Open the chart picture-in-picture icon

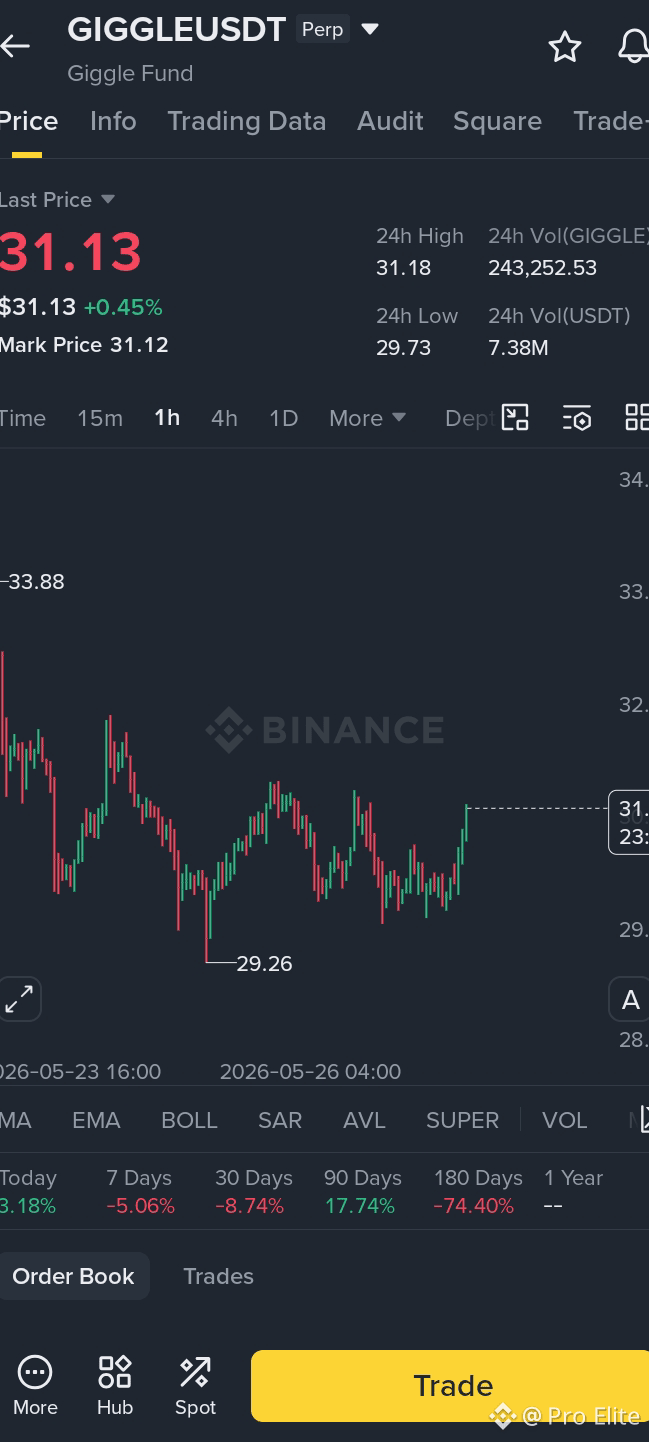(515, 418)
